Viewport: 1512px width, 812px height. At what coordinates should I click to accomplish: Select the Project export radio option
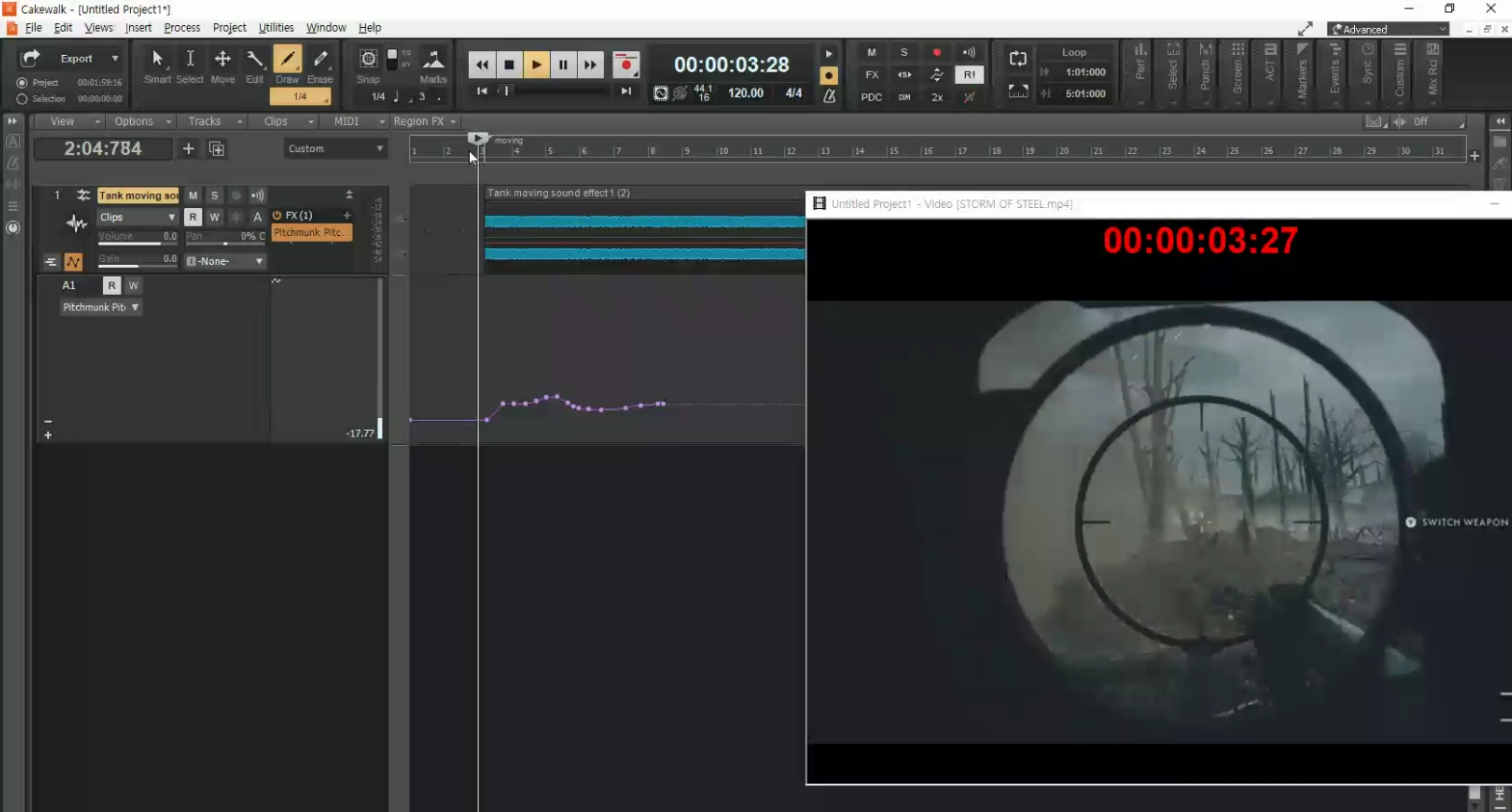pos(22,83)
